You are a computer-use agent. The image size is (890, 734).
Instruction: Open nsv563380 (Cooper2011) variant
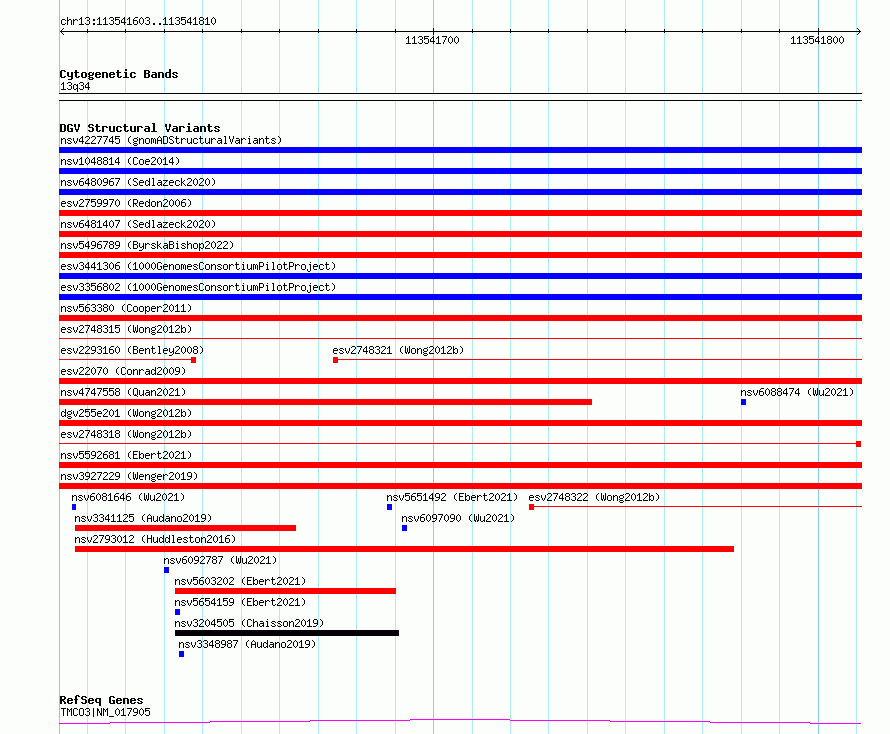point(126,308)
